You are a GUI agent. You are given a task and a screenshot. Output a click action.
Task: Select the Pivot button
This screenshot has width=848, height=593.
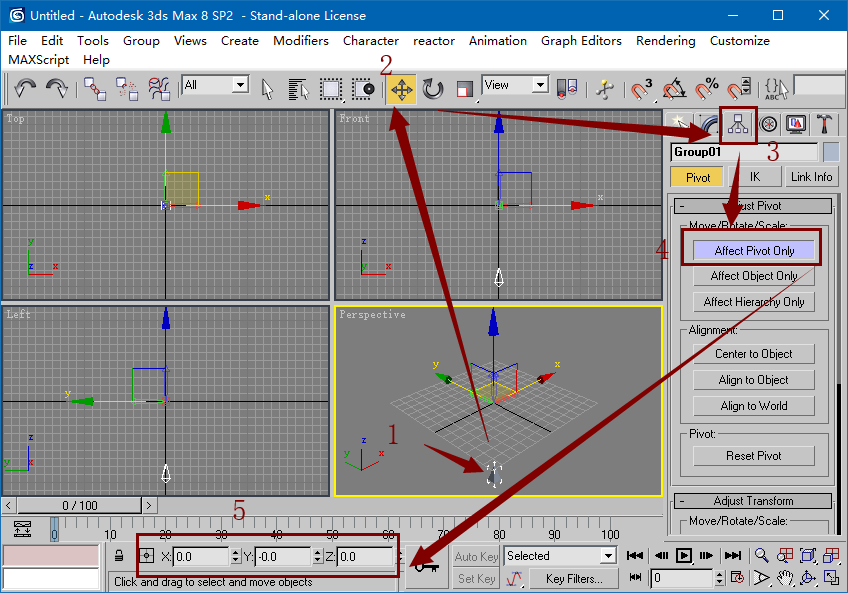pyautogui.click(x=698, y=177)
